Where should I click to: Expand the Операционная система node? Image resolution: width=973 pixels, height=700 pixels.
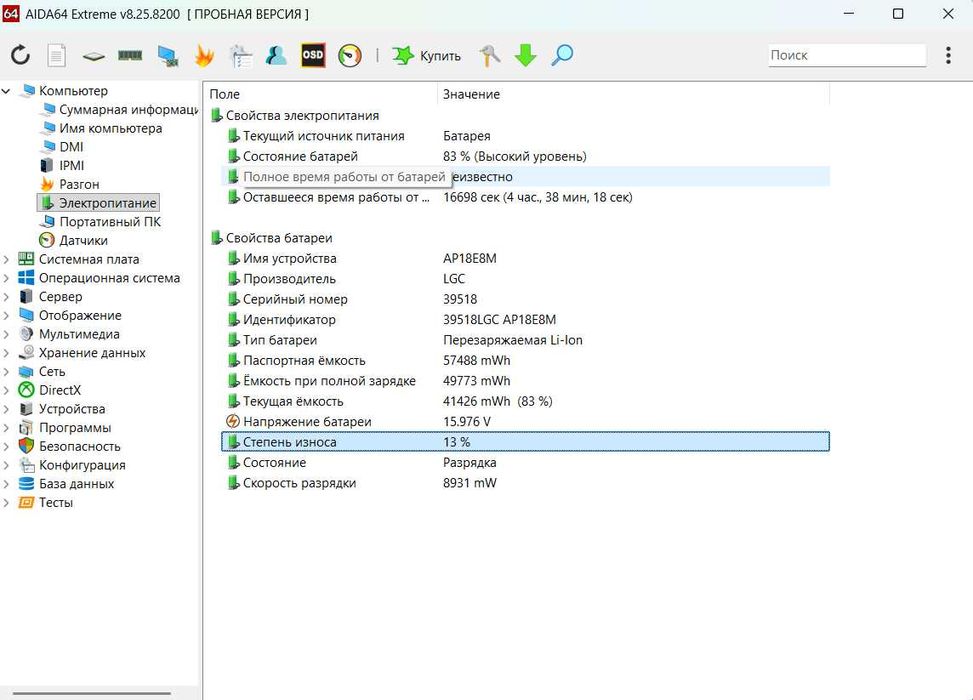(6, 278)
